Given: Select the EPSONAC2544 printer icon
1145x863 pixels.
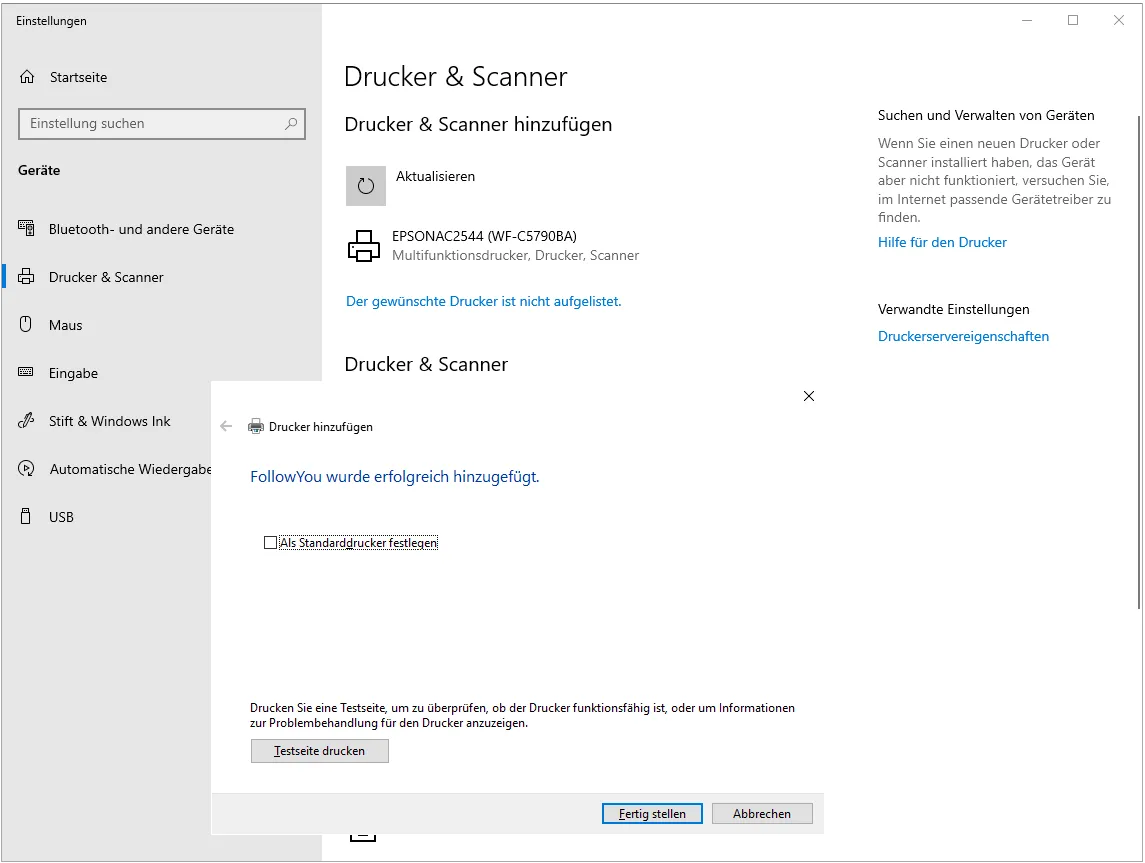Looking at the screenshot, I should pyautogui.click(x=364, y=246).
